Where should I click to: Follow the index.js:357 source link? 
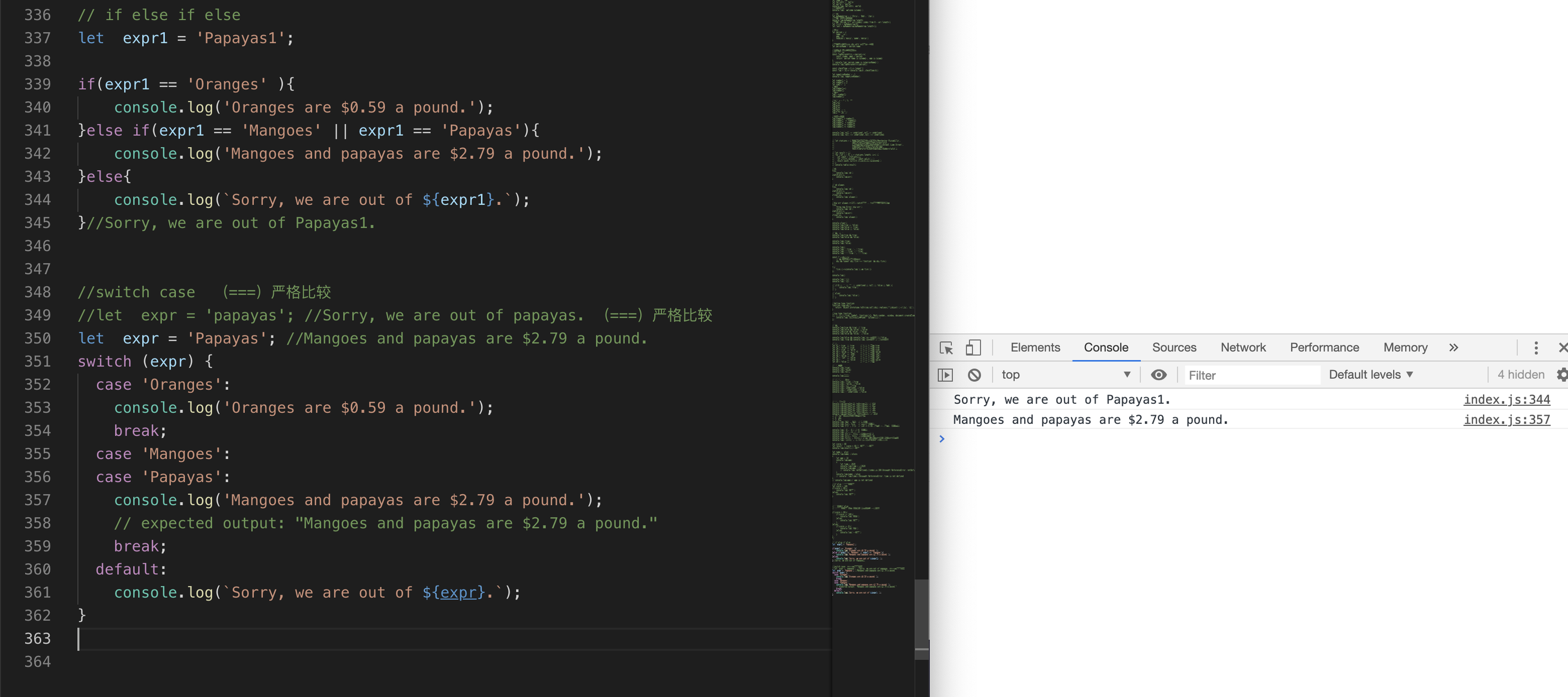tap(1506, 420)
